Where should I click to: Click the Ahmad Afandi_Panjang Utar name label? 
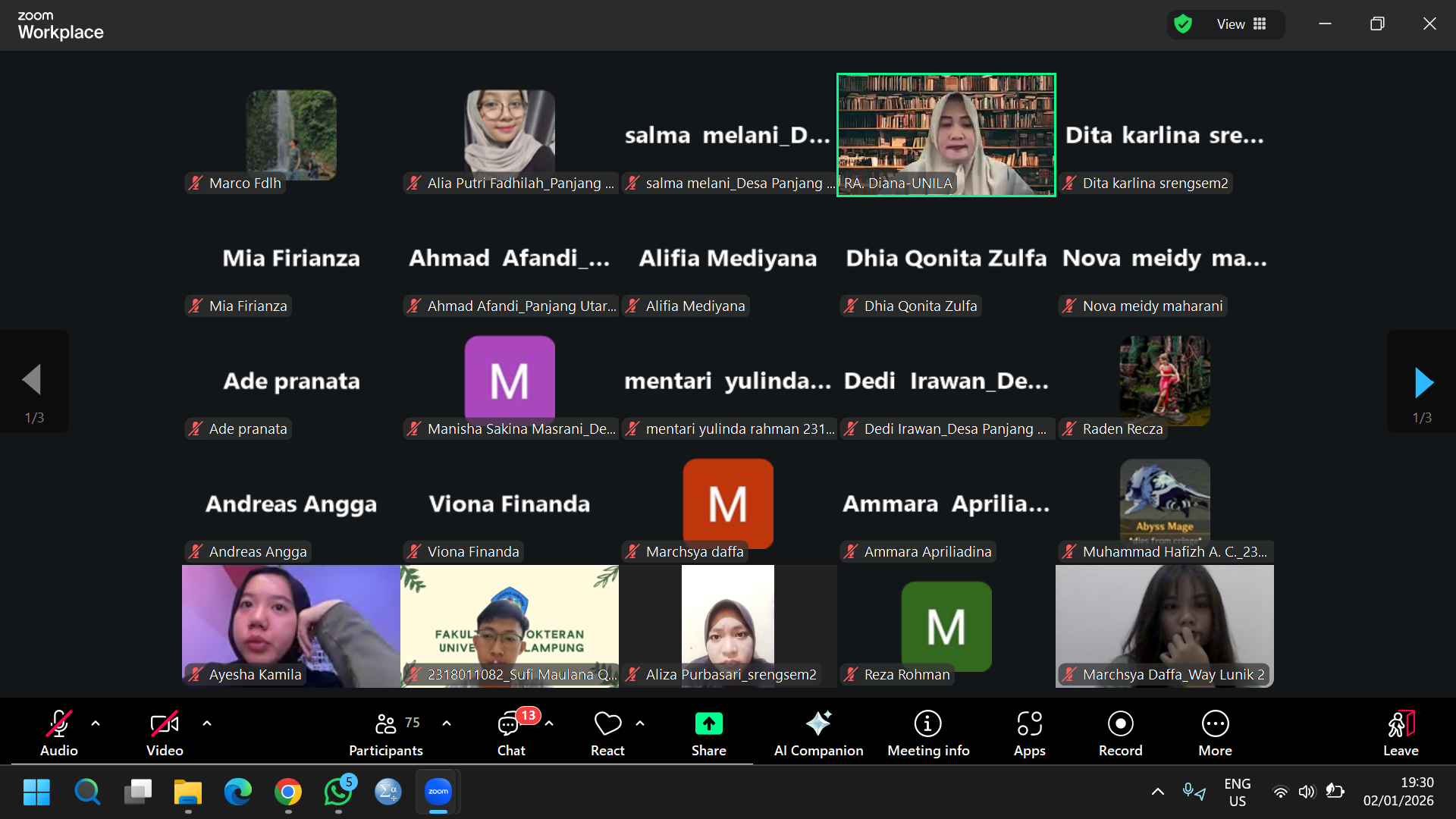click(511, 306)
